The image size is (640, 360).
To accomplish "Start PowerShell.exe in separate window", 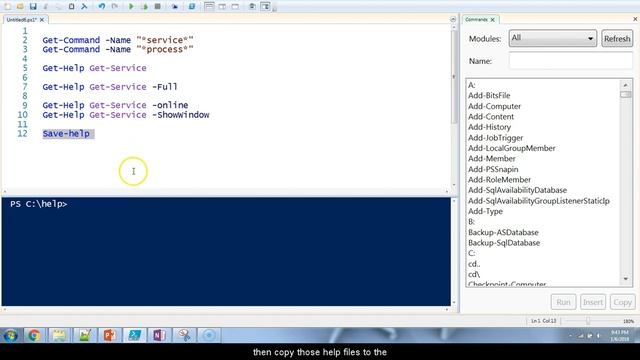I will (x=192, y=7).
